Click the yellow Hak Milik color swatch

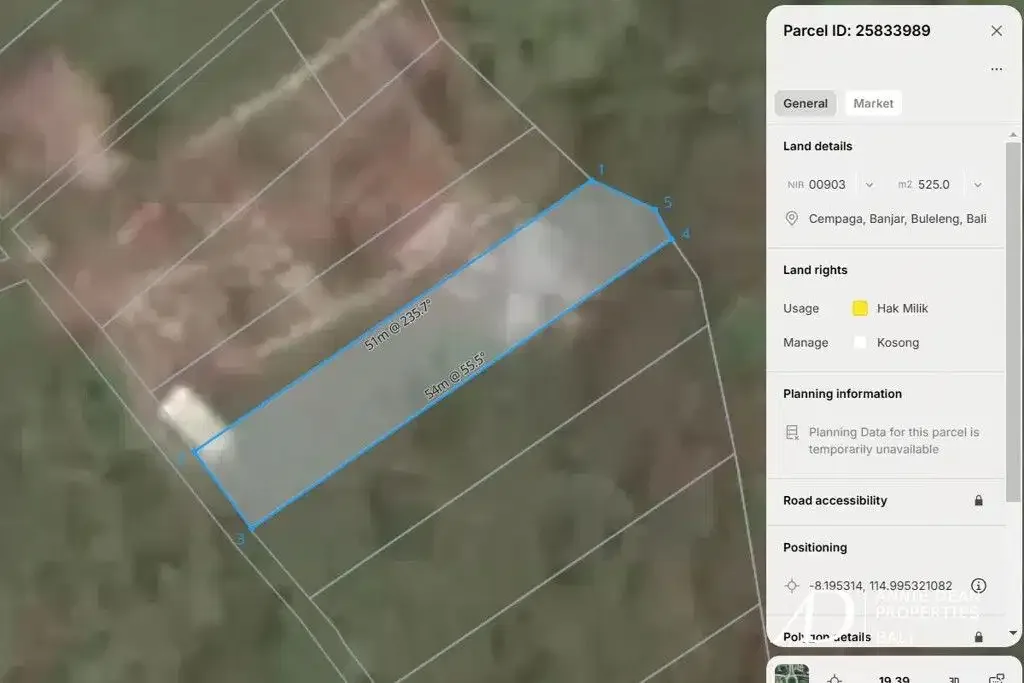click(x=860, y=308)
